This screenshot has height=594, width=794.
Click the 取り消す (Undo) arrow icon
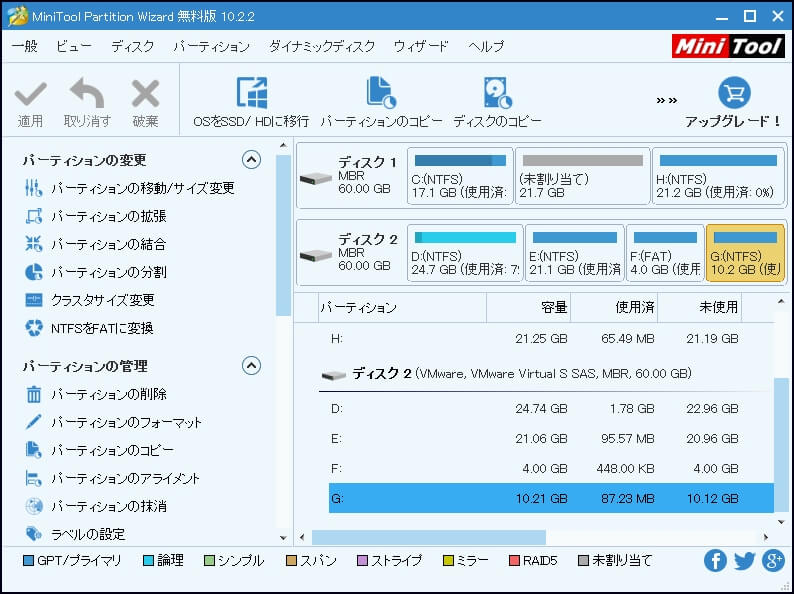pyautogui.click(x=87, y=93)
